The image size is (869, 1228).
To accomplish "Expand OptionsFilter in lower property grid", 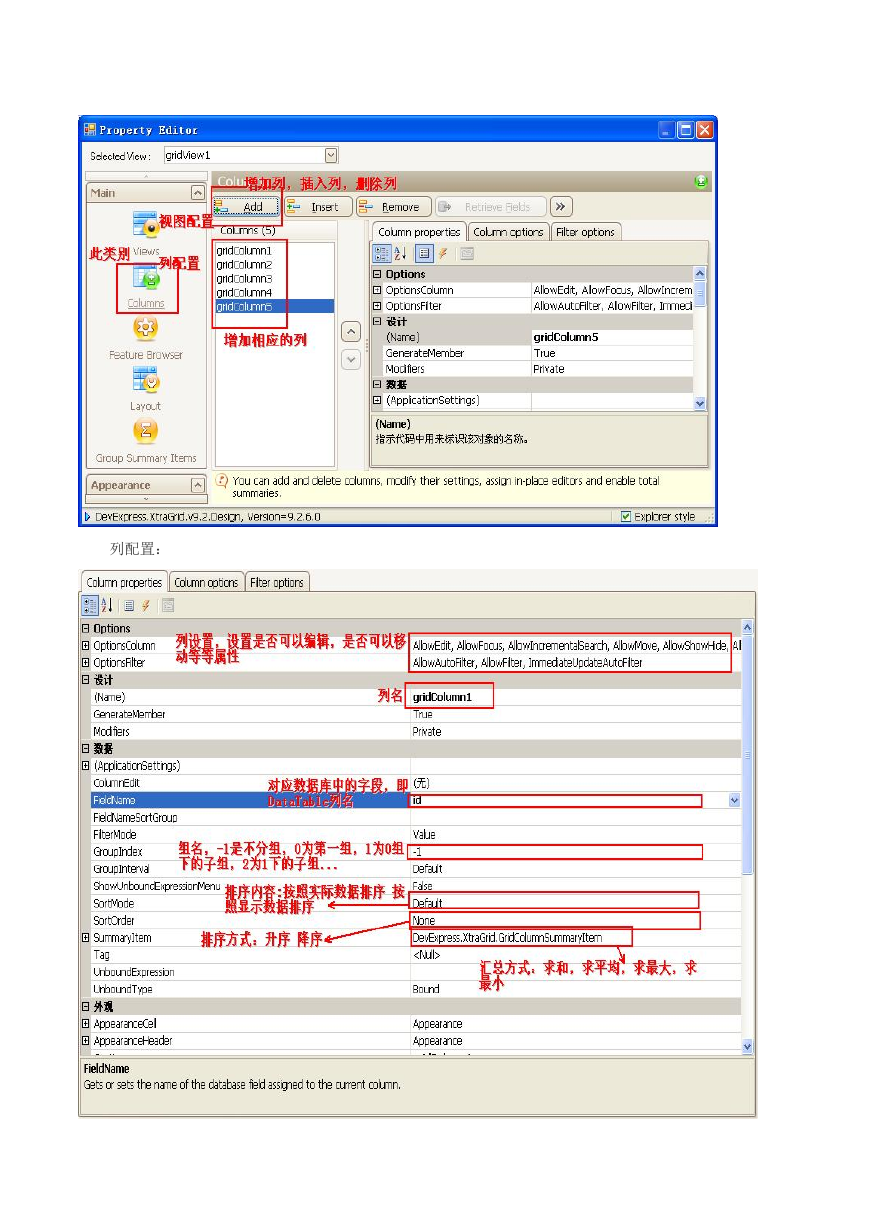I will (x=86, y=663).
